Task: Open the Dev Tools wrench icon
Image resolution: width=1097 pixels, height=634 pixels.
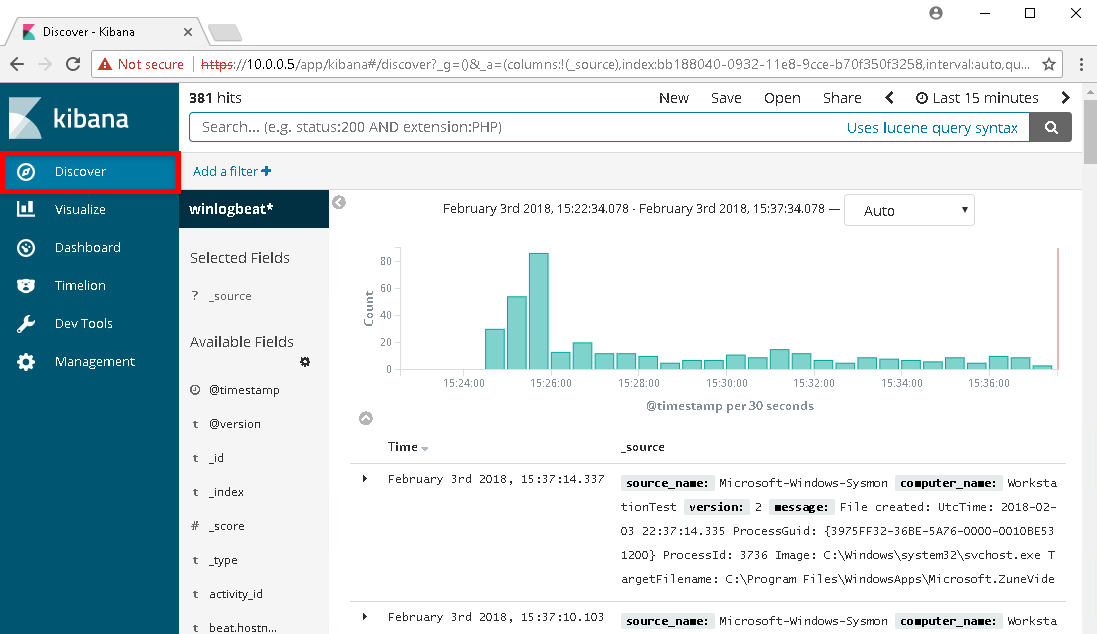Action: click(26, 323)
